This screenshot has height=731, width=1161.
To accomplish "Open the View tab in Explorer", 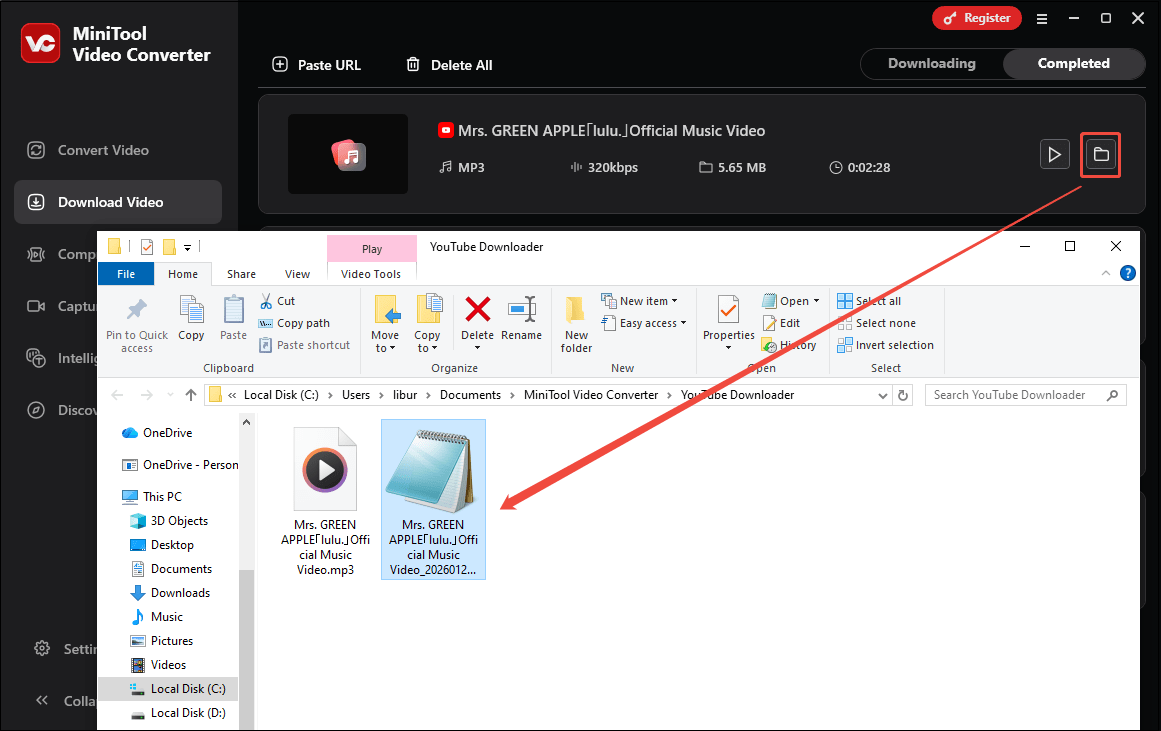I will [x=297, y=273].
